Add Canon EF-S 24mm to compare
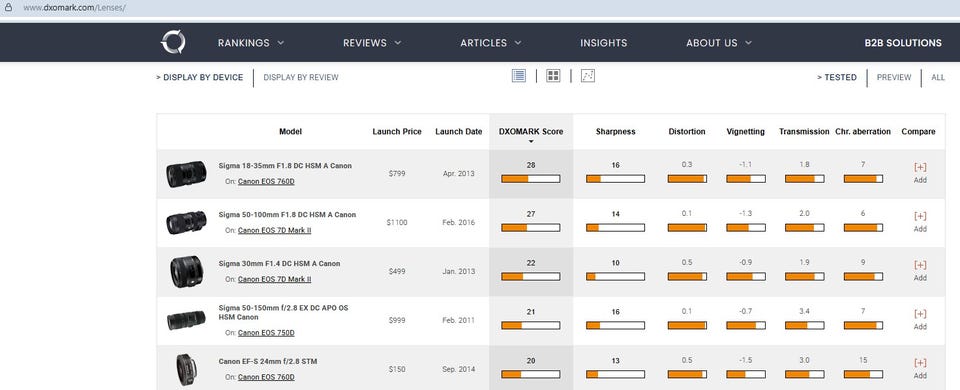The height and width of the screenshot is (390, 960). click(920, 369)
